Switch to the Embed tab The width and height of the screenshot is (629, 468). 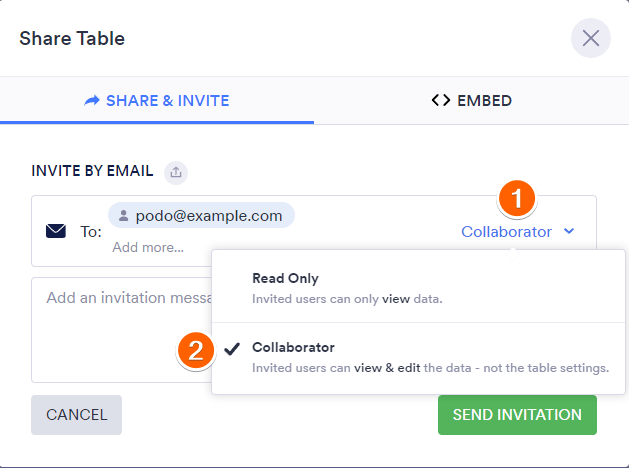click(x=471, y=101)
